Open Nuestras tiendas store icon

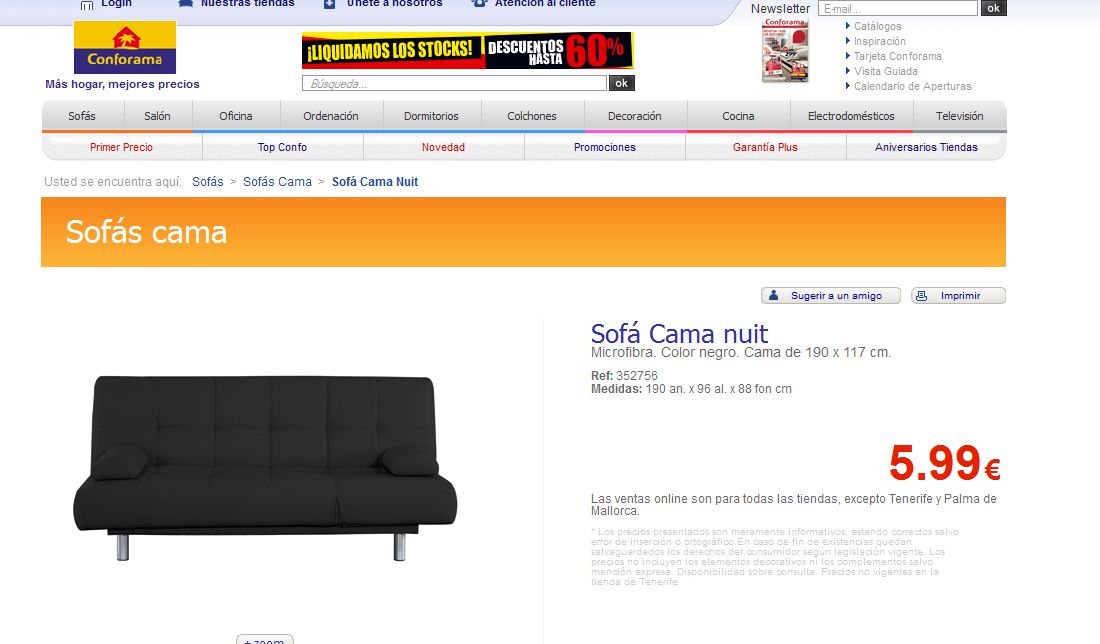tap(185, 4)
